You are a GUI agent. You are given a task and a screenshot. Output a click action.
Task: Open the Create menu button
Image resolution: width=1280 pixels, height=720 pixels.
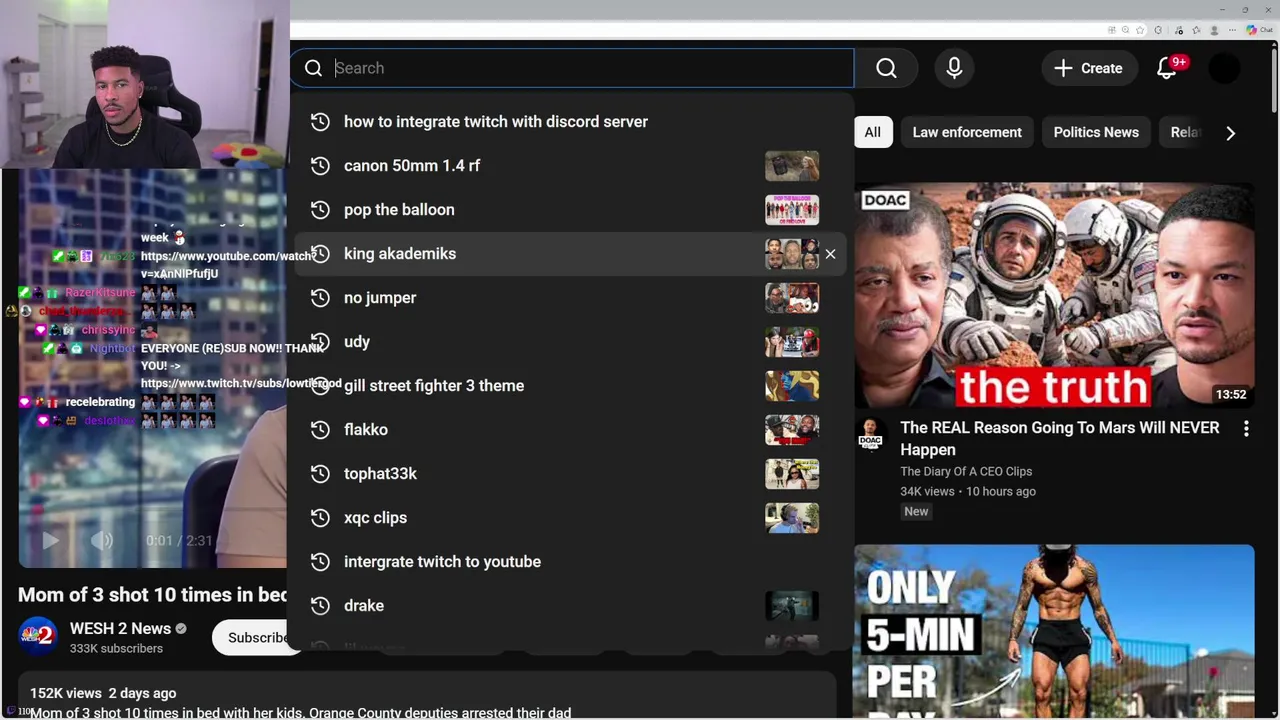[x=1089, y=68]
